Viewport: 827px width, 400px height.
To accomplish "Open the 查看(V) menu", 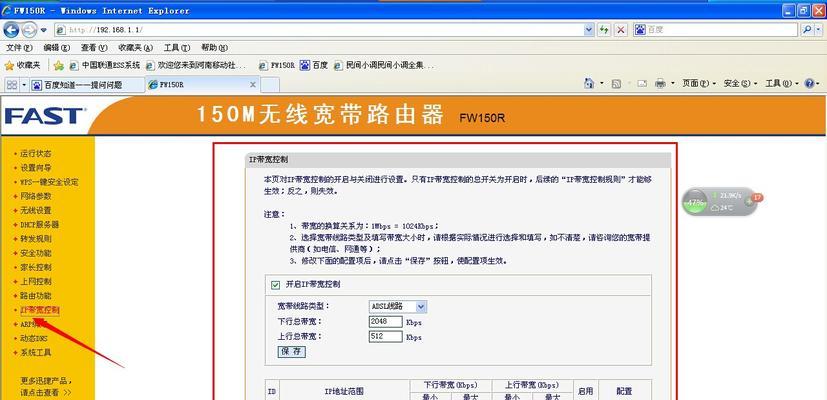I will (x=94, y=47).
